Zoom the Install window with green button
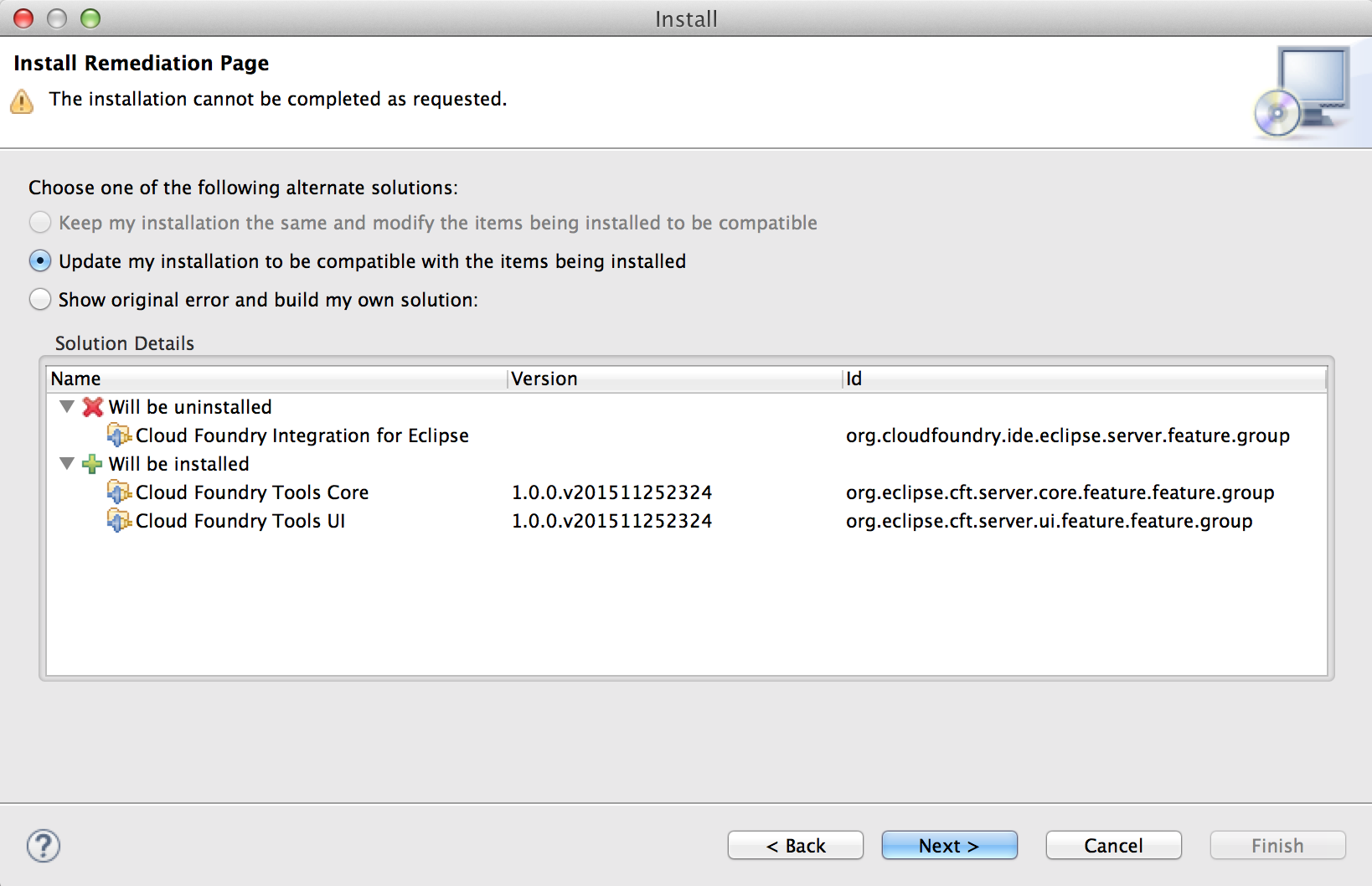Viewport: 1372px width, 886px height. tap(90, 18)
